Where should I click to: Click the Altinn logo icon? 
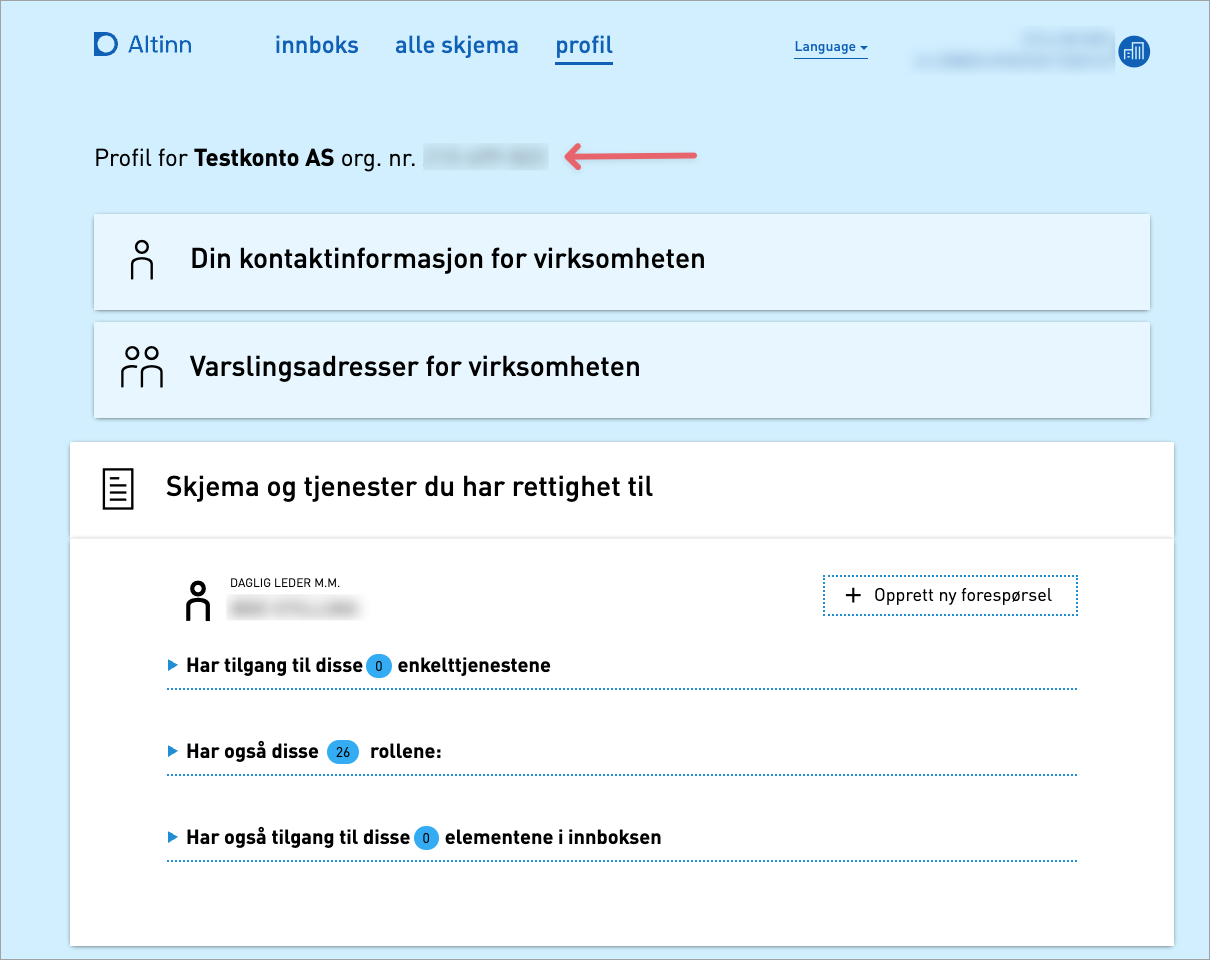[106, 44]
